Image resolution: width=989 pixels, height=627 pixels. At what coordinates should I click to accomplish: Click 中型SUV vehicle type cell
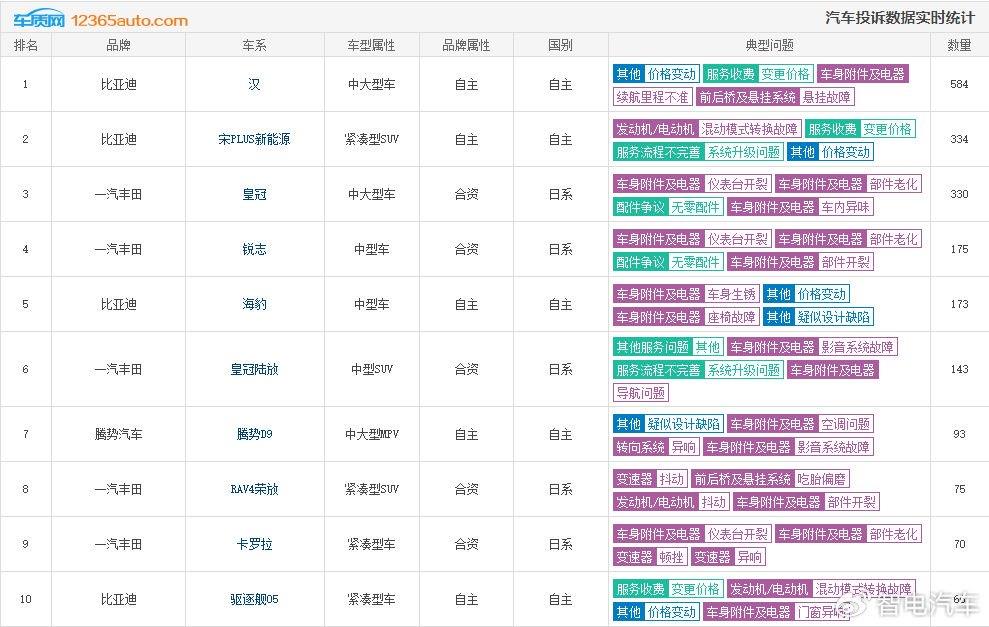(x=372, y=369)
